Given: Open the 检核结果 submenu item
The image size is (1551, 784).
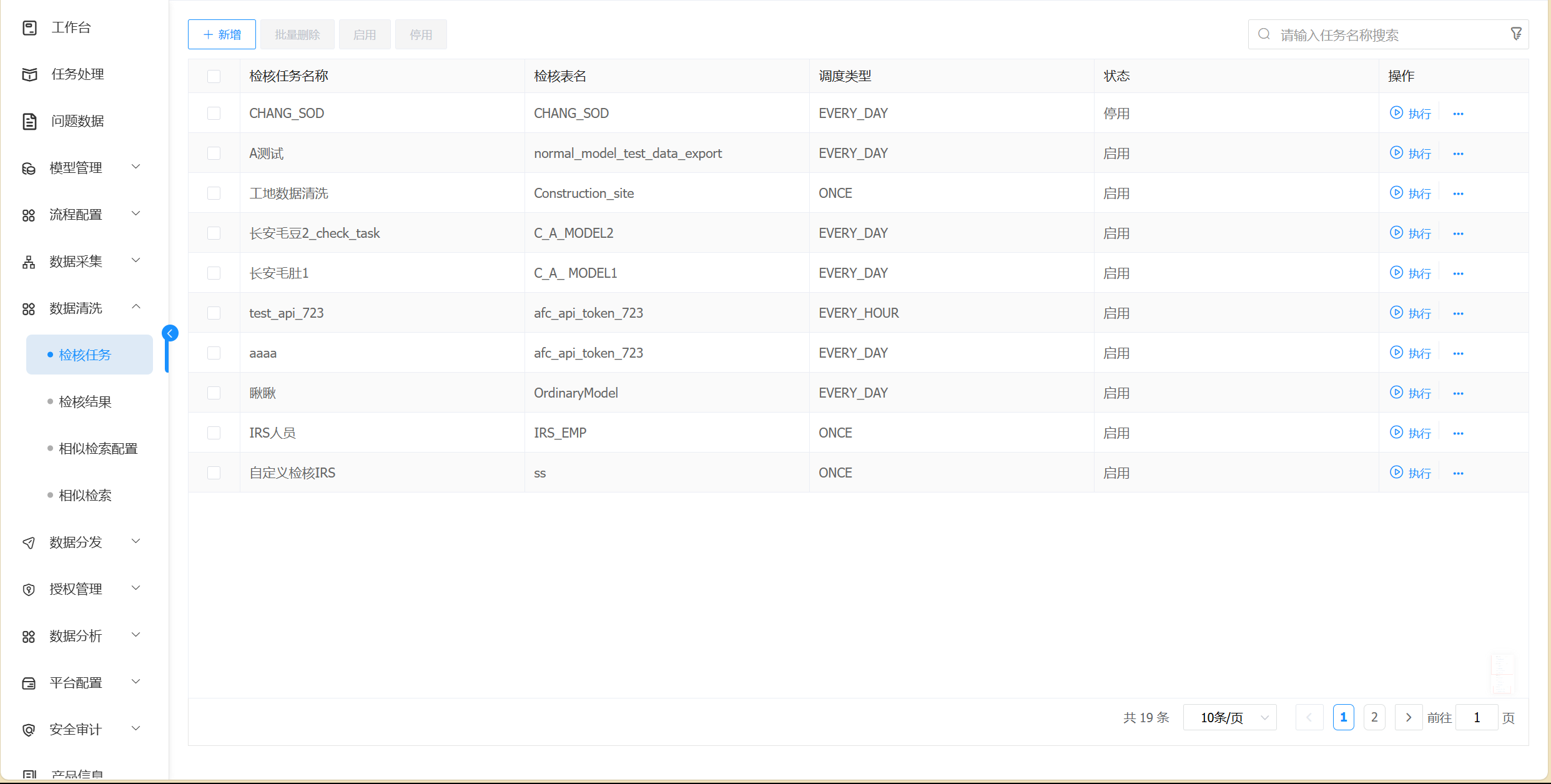Looking at the screenshot, I should pos(85,402).
